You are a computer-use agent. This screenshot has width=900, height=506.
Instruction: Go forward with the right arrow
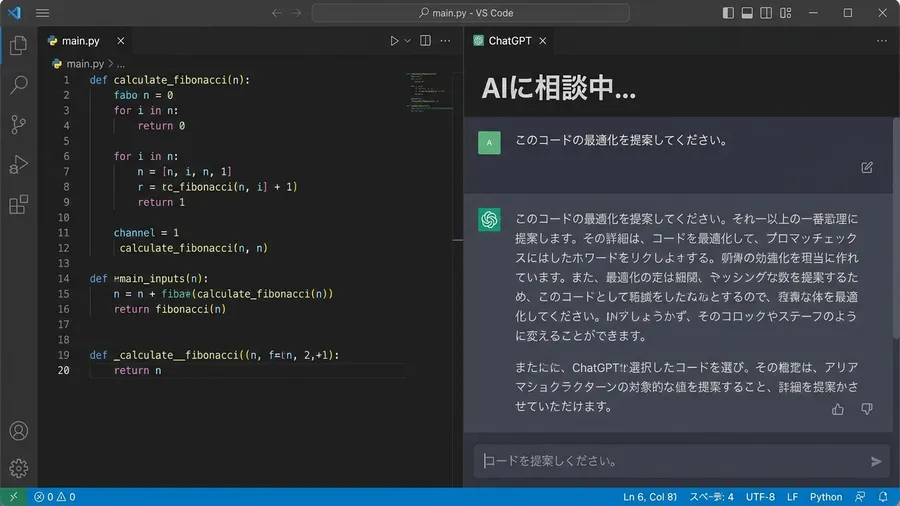[296, 13]
